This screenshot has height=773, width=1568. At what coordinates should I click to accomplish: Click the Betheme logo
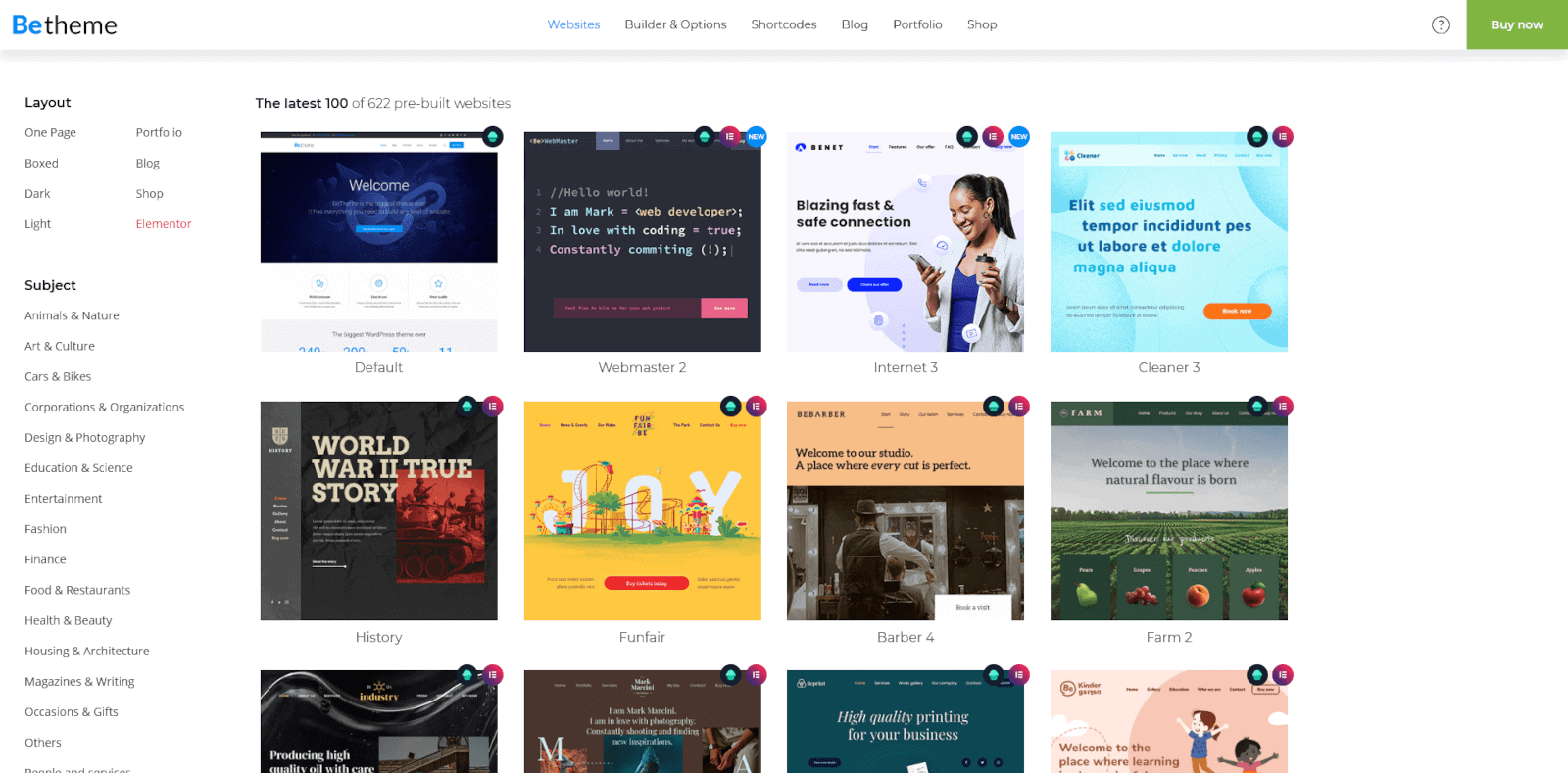pos(65,24)
